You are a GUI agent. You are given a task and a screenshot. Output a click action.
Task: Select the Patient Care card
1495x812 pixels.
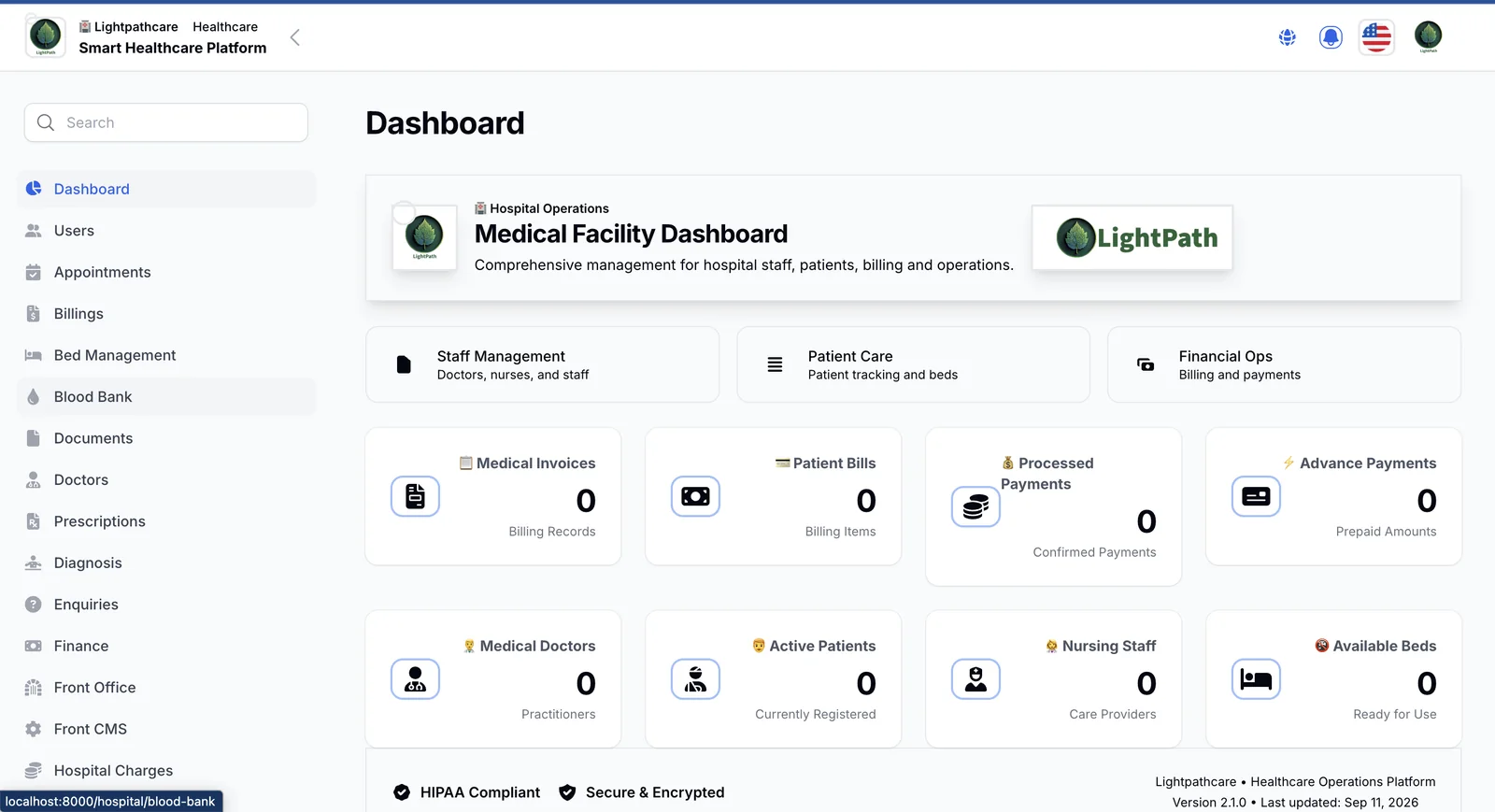tap(913, 364)
